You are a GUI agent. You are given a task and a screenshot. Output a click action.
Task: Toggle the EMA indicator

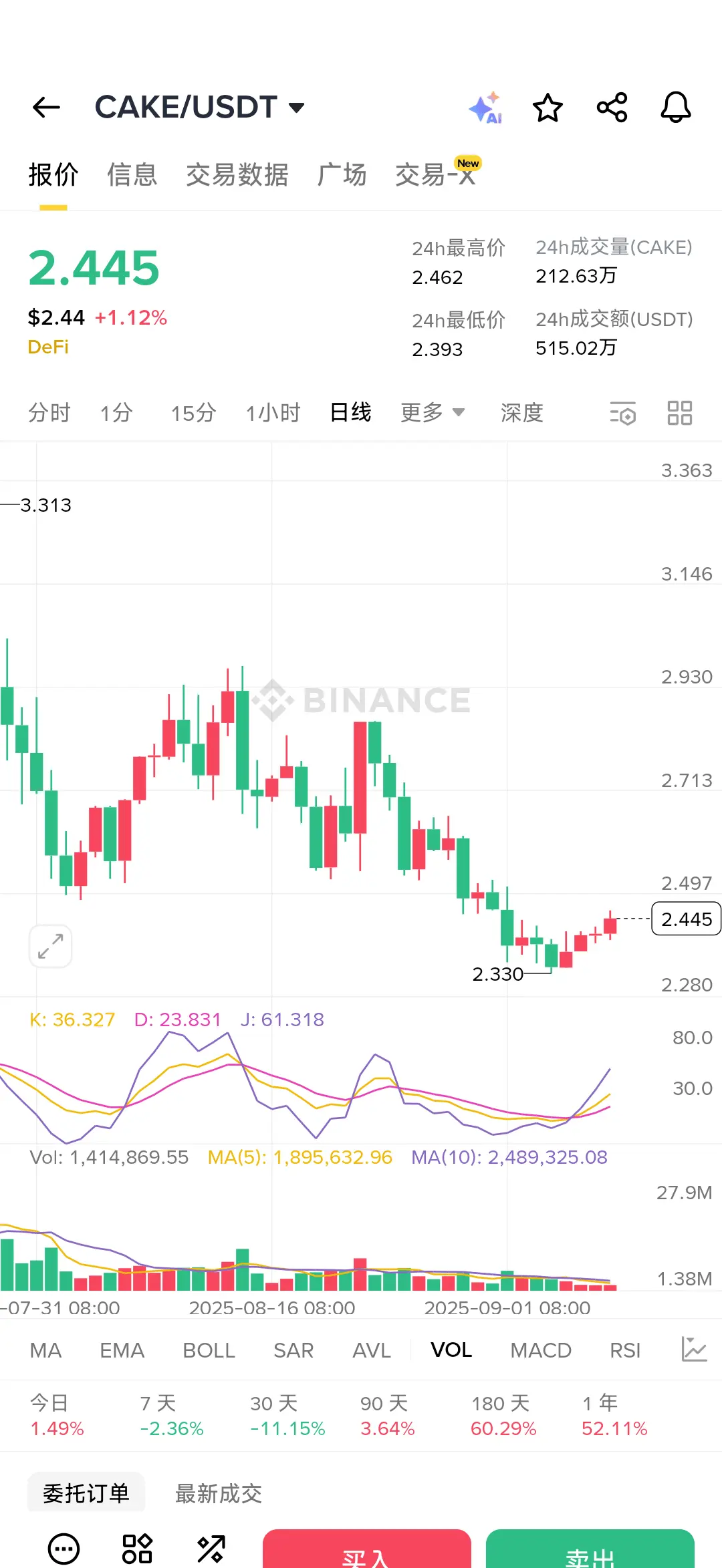122,1350
